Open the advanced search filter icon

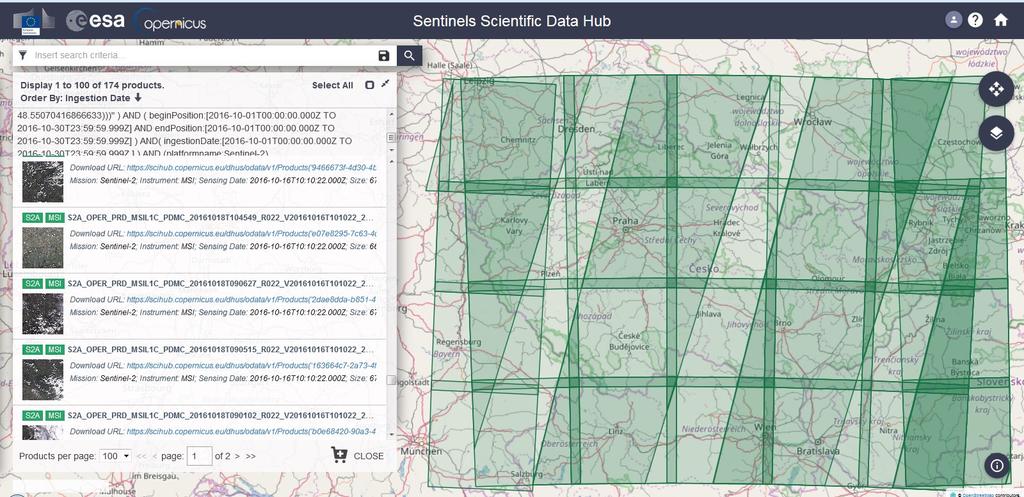point(22,56)
